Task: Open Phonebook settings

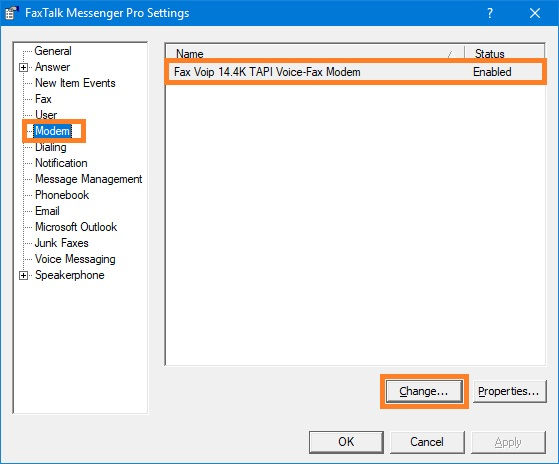Action: click(62, 195)
